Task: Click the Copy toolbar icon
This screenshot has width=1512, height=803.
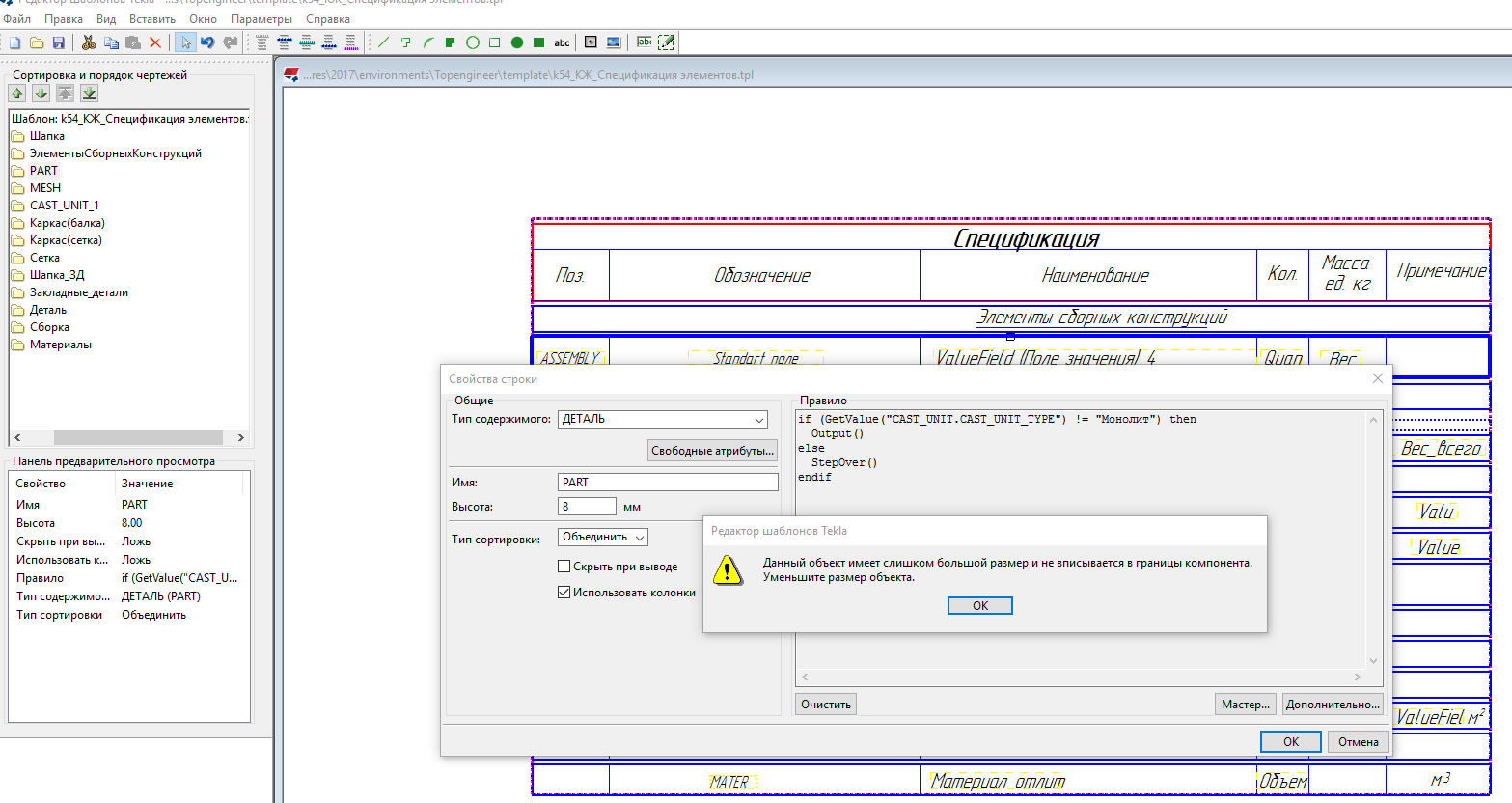Action: click(111, 42)
